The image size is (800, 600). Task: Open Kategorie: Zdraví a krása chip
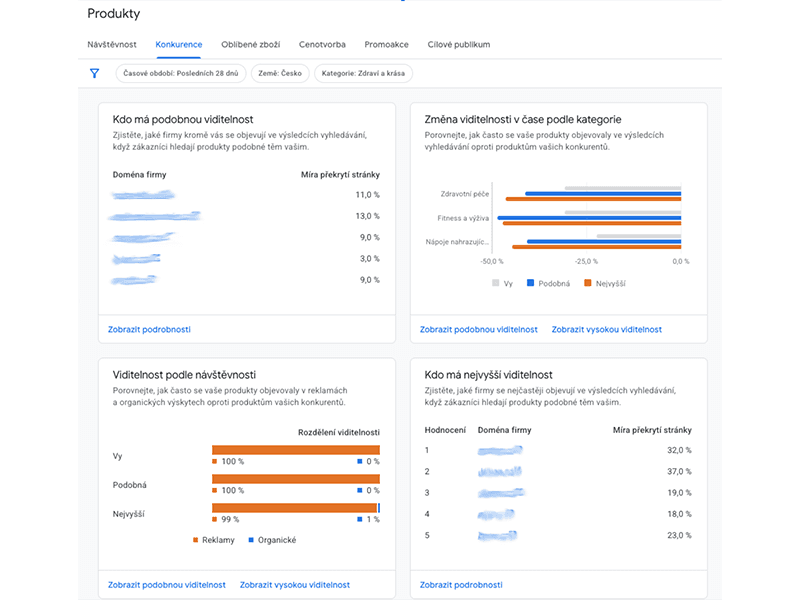pos(363,73)
